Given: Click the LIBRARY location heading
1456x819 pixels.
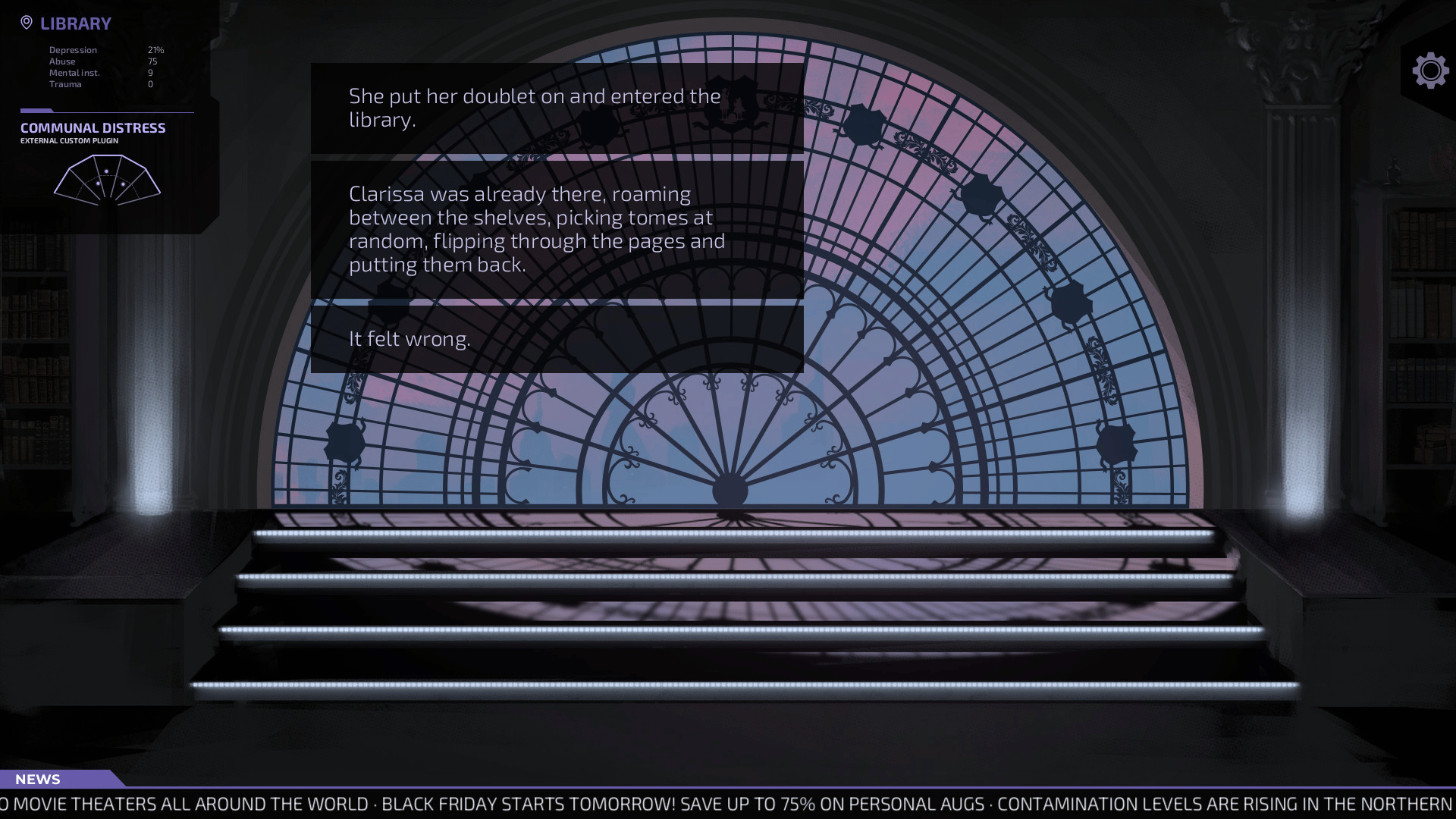Looking at the screenshot, I should (75, 24).
